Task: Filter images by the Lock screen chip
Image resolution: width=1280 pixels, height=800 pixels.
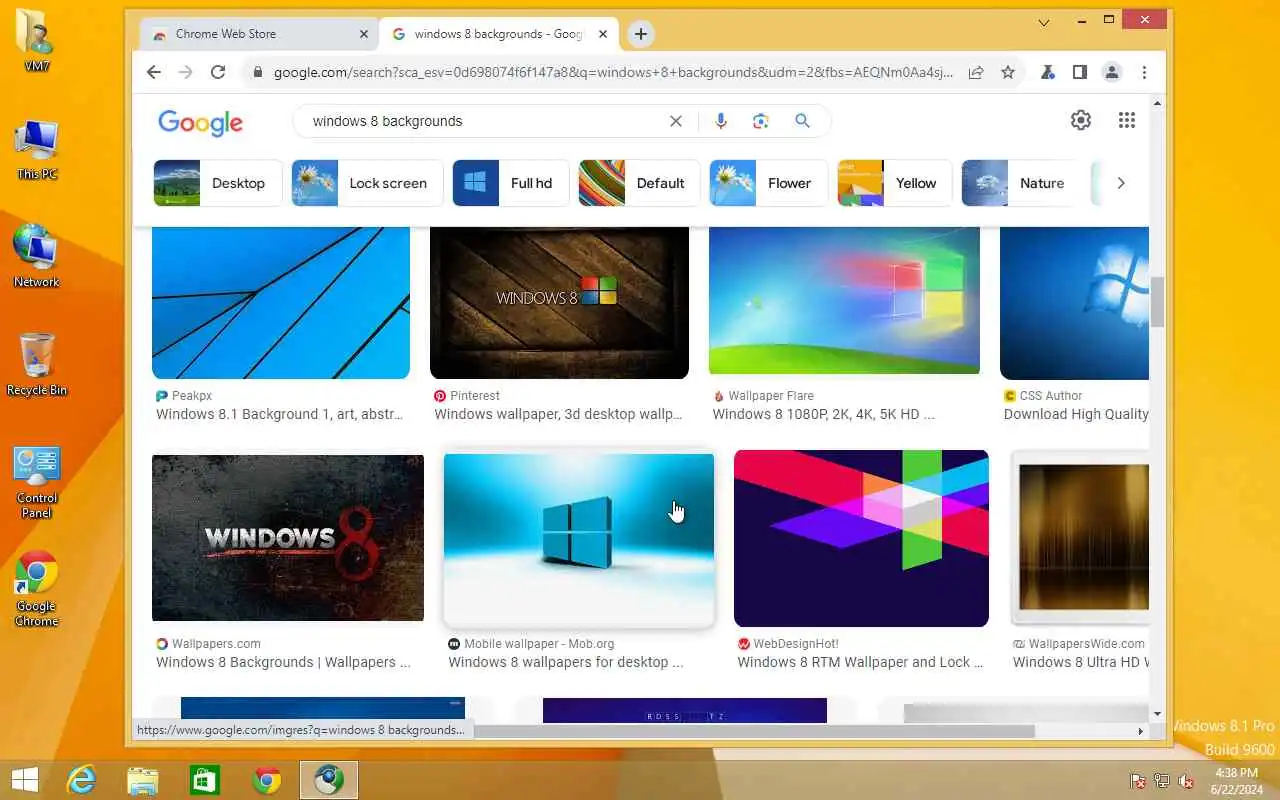Action: [x=367, y=183]
